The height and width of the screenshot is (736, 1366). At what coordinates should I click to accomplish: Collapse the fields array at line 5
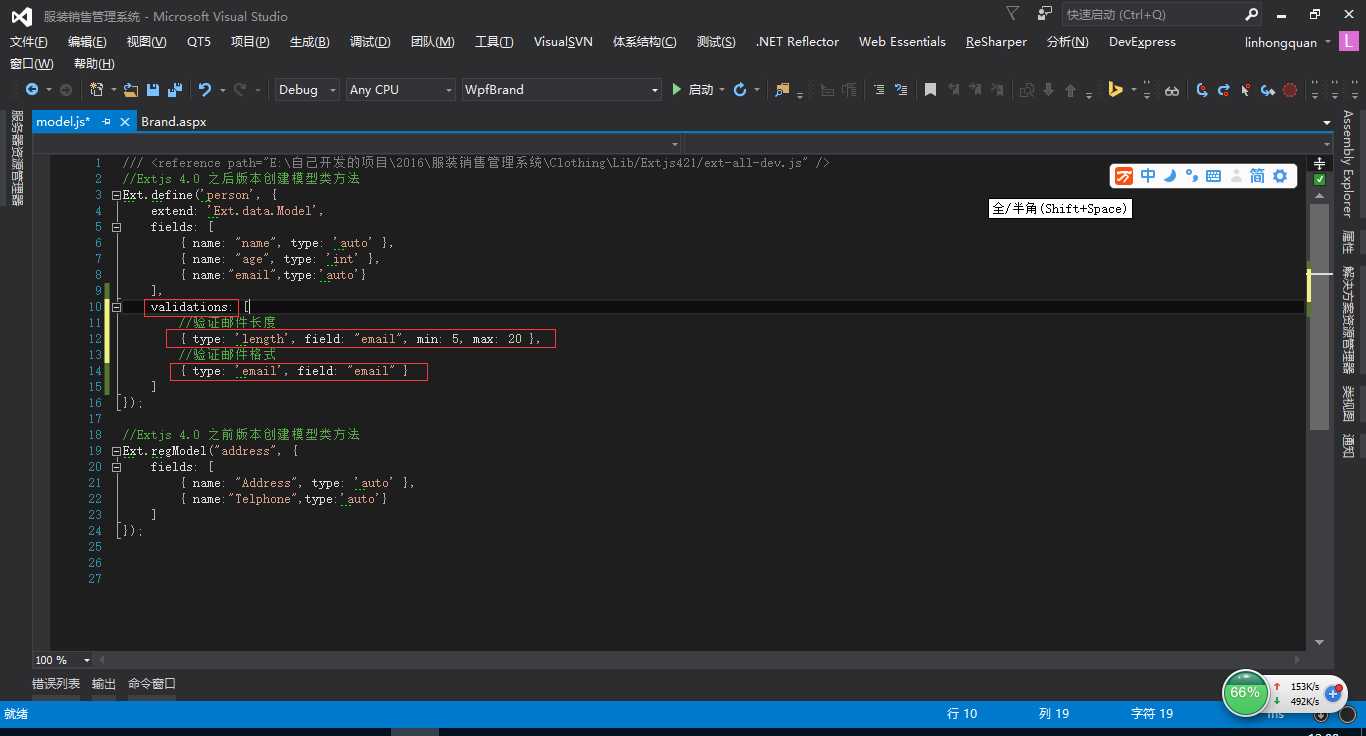pos(116,227)
